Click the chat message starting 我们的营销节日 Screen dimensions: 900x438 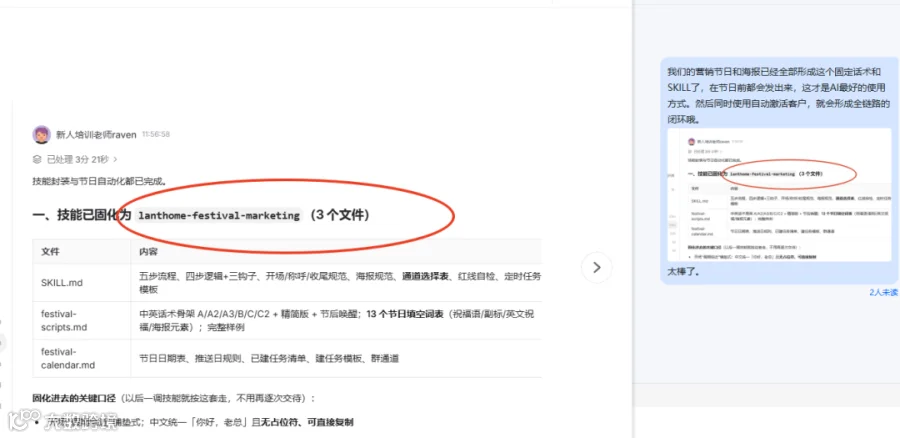coord(778,96)
